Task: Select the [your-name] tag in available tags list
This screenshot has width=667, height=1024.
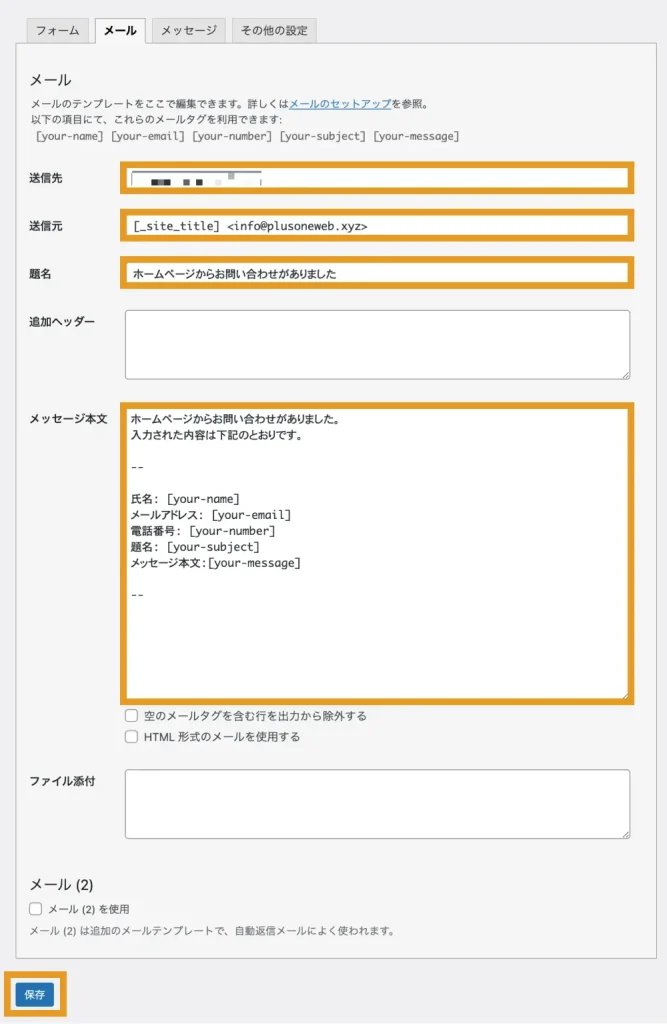Action: tap(69, 136)
